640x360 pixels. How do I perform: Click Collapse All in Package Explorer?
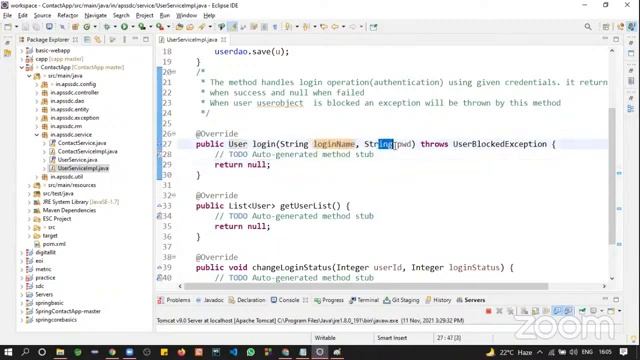pyautogui.click(x=87, y=40)
